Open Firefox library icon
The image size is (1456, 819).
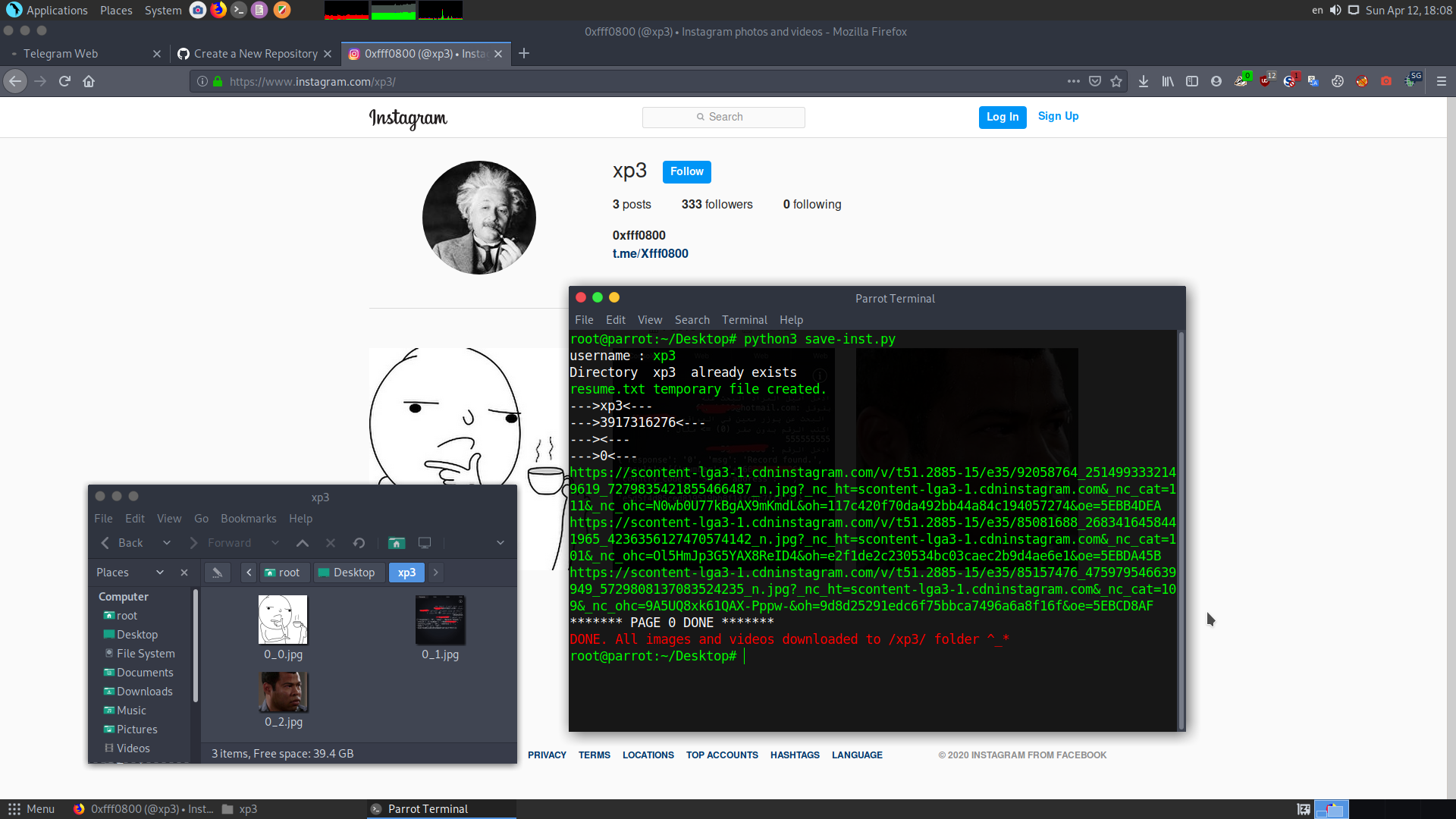pos(1168,81)
